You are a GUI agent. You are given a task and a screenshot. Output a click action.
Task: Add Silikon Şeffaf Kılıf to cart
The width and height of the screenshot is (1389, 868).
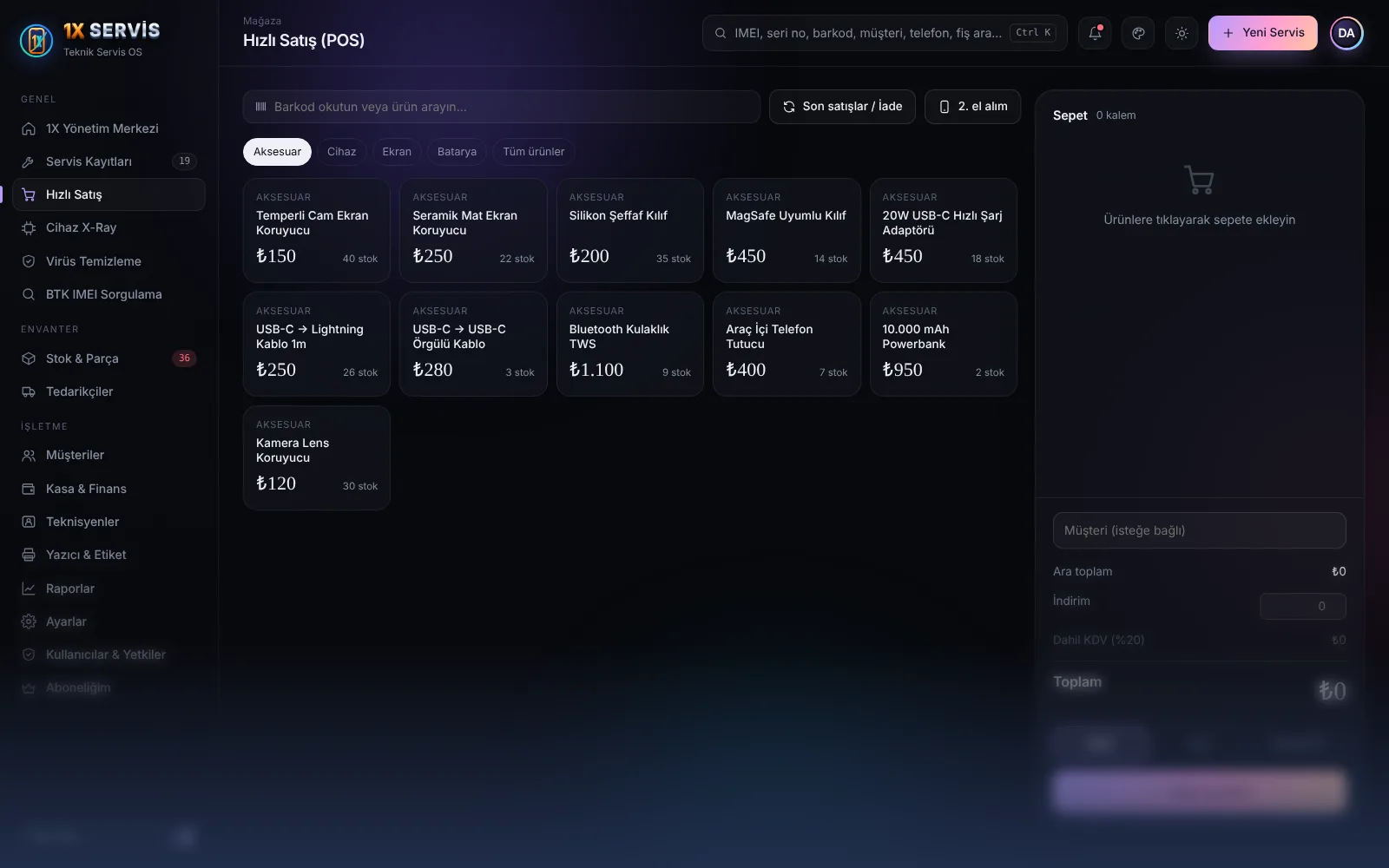point(630,231)
